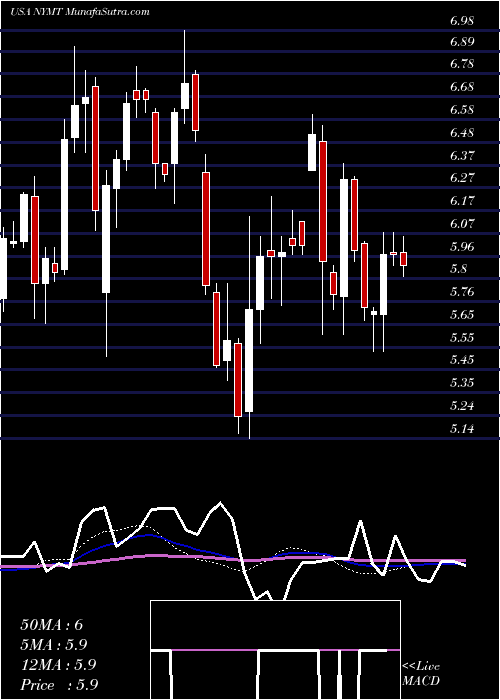Image resolution: width=500 pixels, height=700 pixels.
Task: Click the 6.58 price axis label
Action: pos(462,109)
